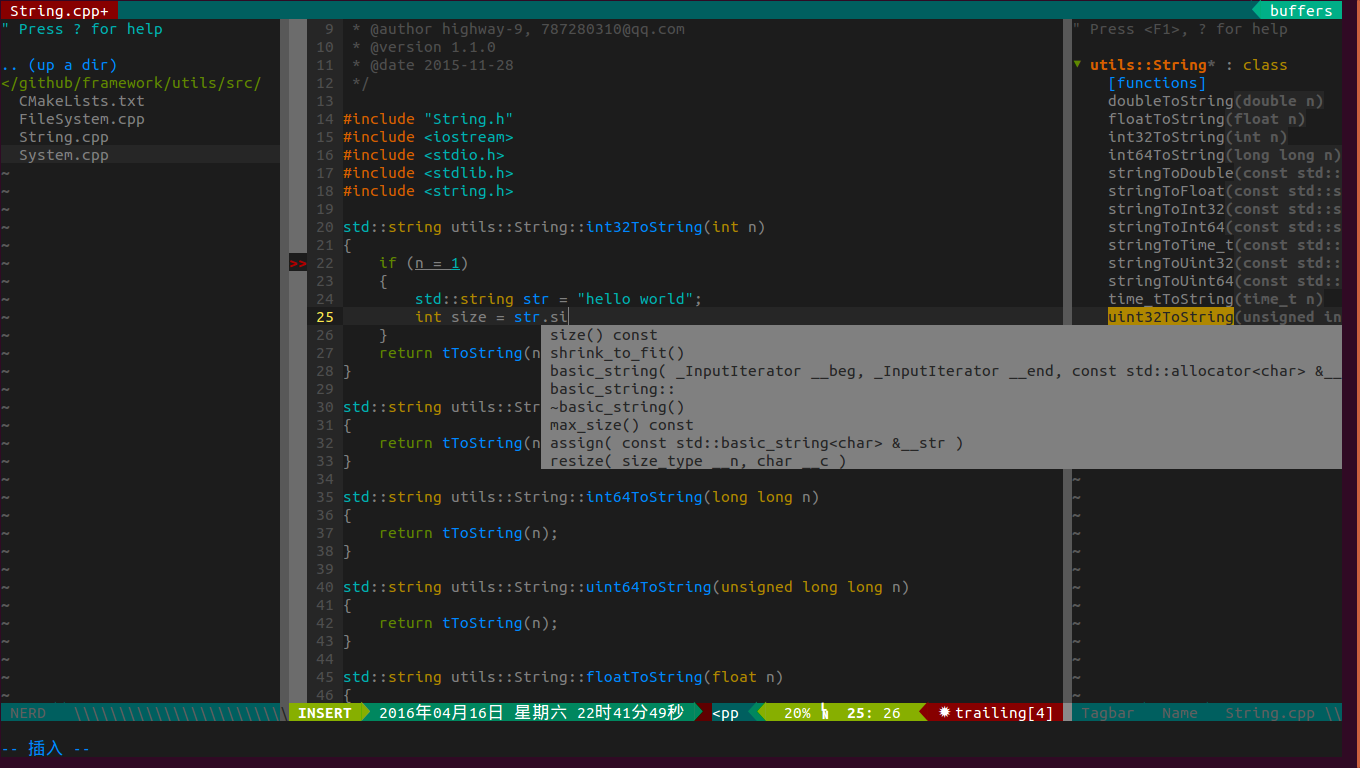The height and width of the screenshot is (768, 1360).
Task: Jump to time_tToString tag in Tagbar
Action: [x=1170, y=299]
